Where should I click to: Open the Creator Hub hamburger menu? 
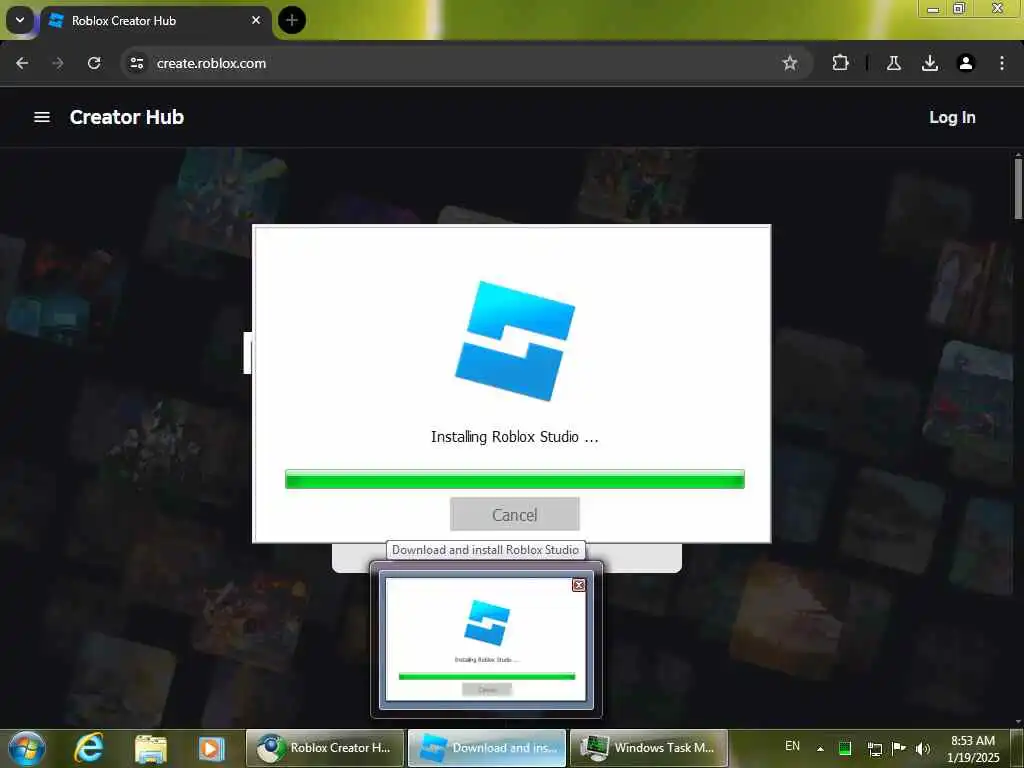point(42,117)
